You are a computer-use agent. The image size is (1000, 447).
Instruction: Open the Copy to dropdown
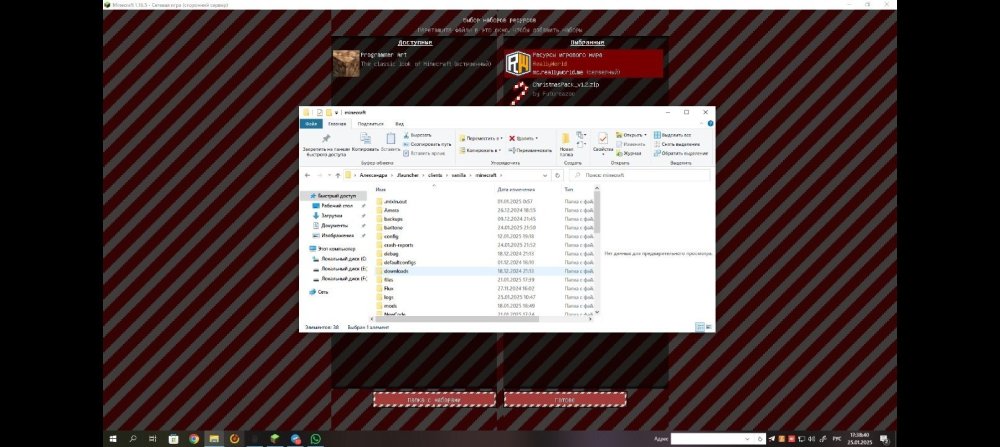click(480, 150)
